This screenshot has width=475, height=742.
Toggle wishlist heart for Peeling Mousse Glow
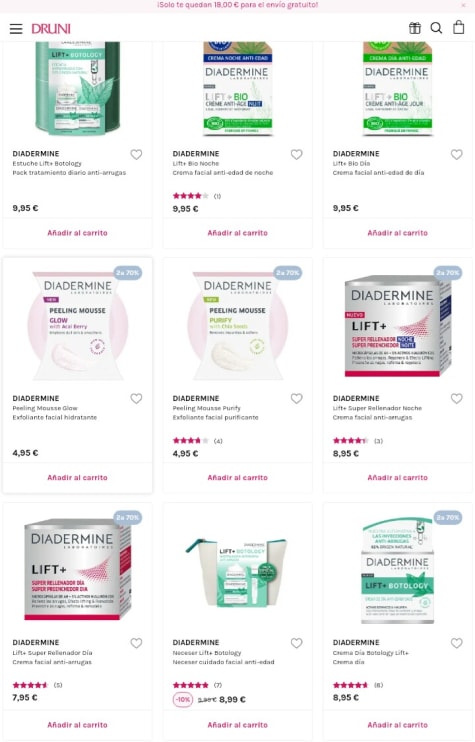(x=136, y=398)
